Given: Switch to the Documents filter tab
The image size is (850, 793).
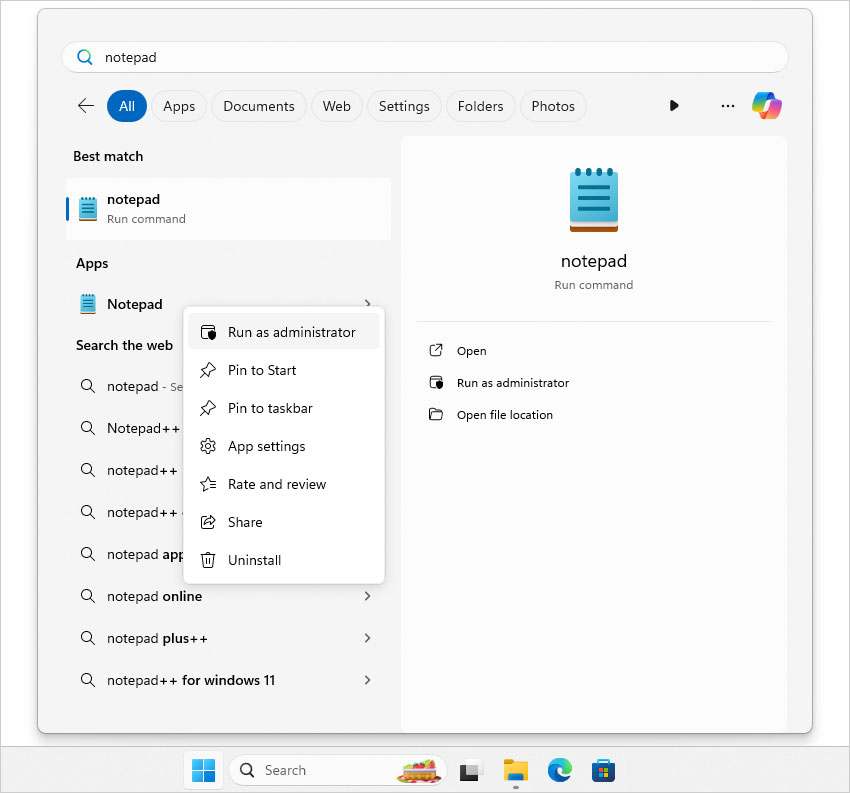Looking at the screenshot, I should coord(259,106).
